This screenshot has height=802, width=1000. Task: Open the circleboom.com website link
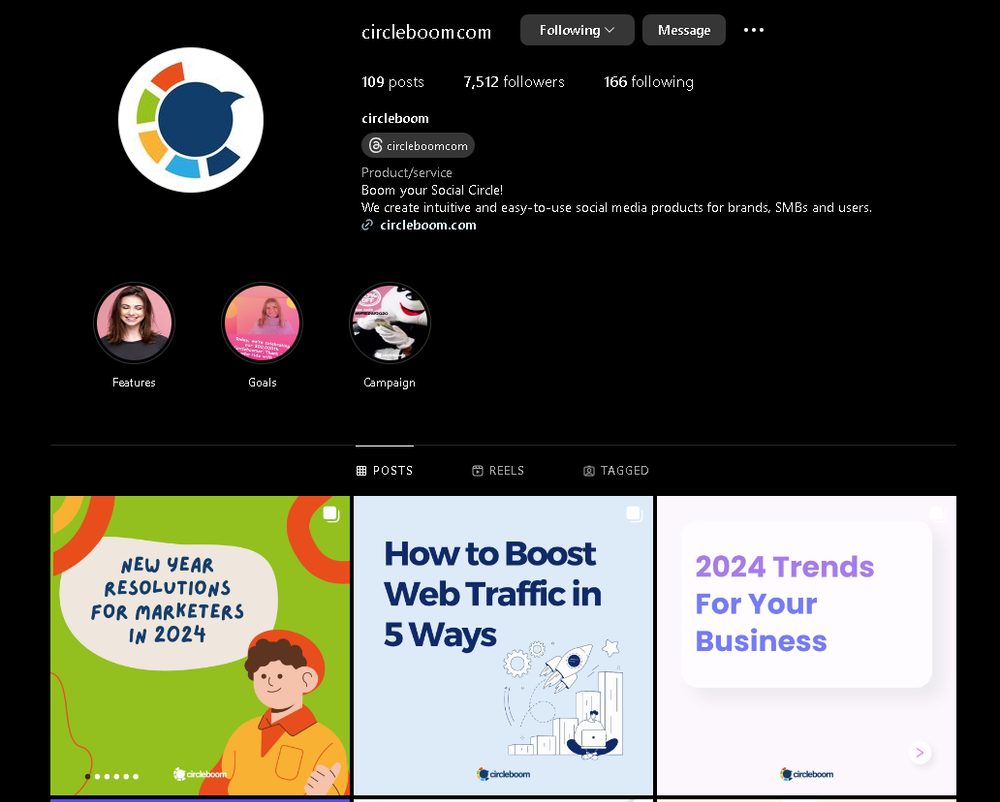[x=428, y=225]
